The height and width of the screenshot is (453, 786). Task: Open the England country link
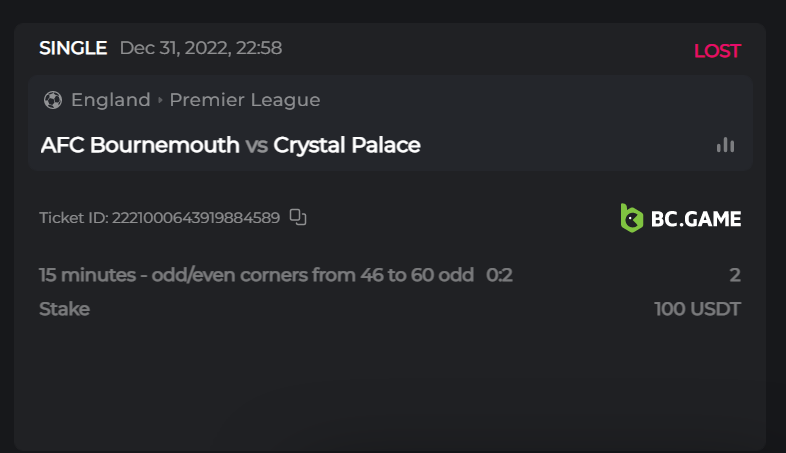point(110,100)
